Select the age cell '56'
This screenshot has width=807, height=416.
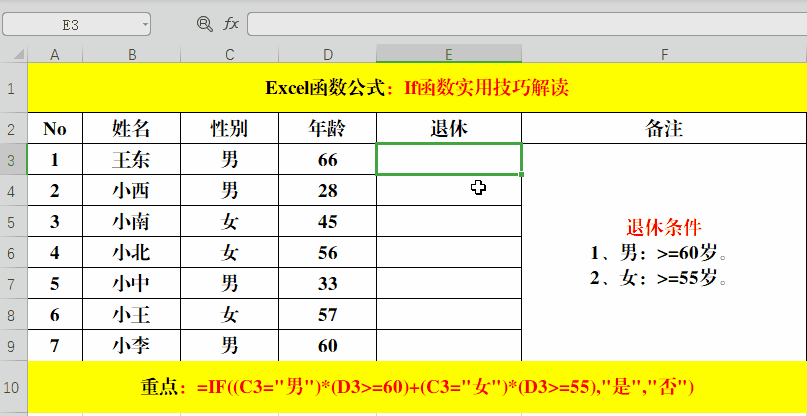(327, 252)
